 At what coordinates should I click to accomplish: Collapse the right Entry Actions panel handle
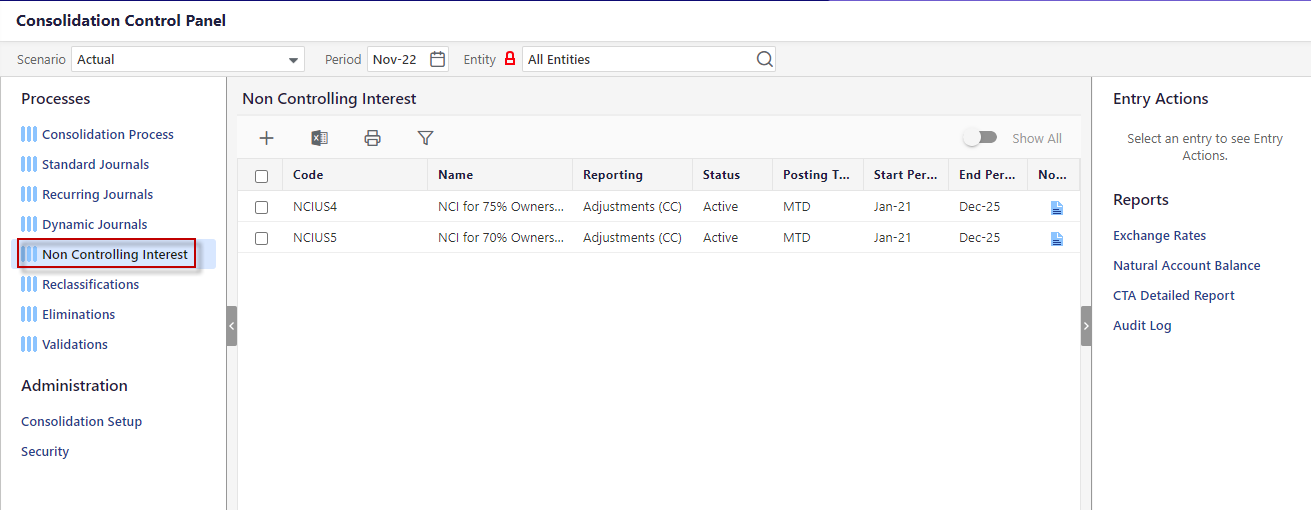(1086, 326)
